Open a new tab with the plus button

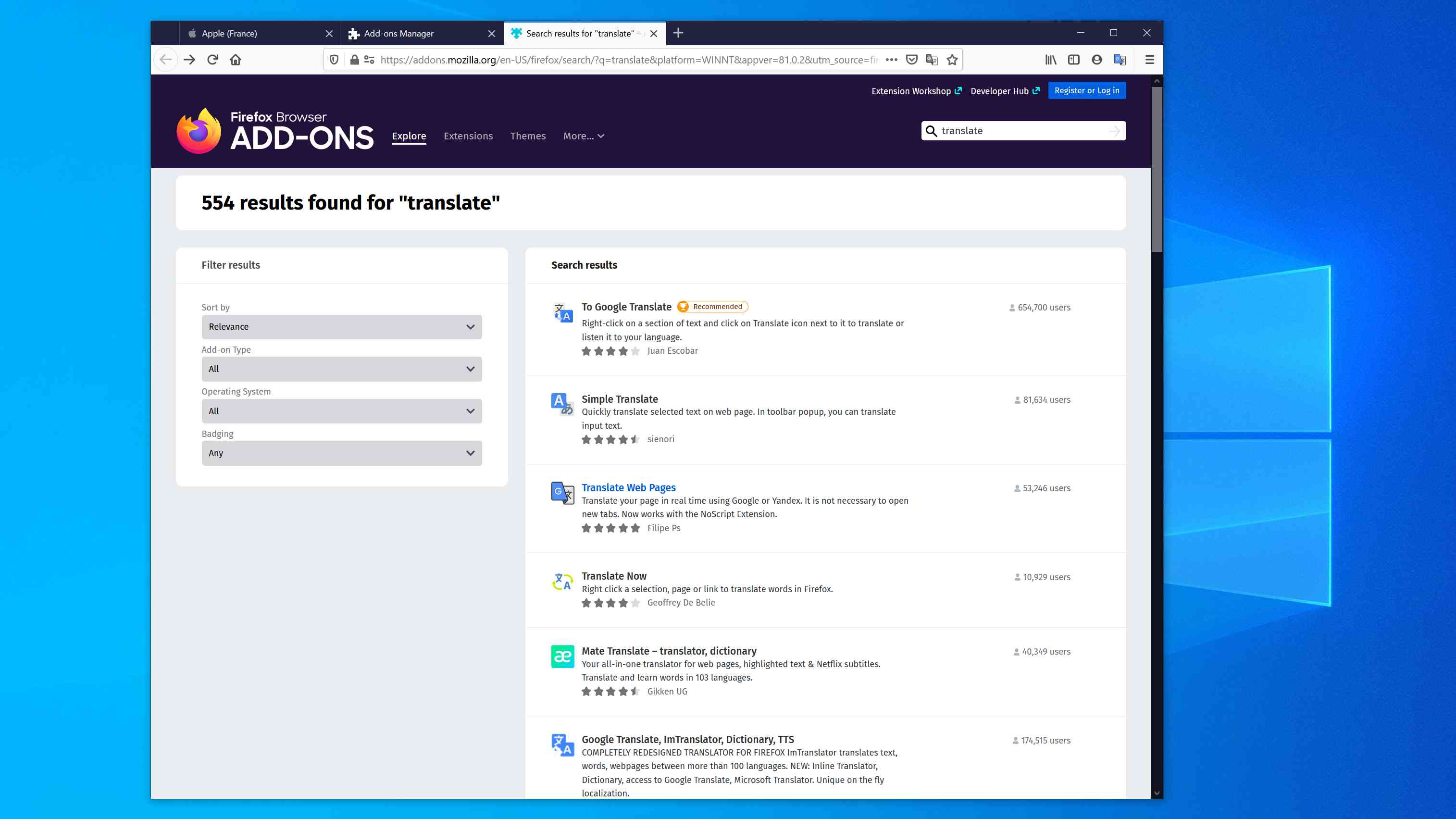click(678, 33)
